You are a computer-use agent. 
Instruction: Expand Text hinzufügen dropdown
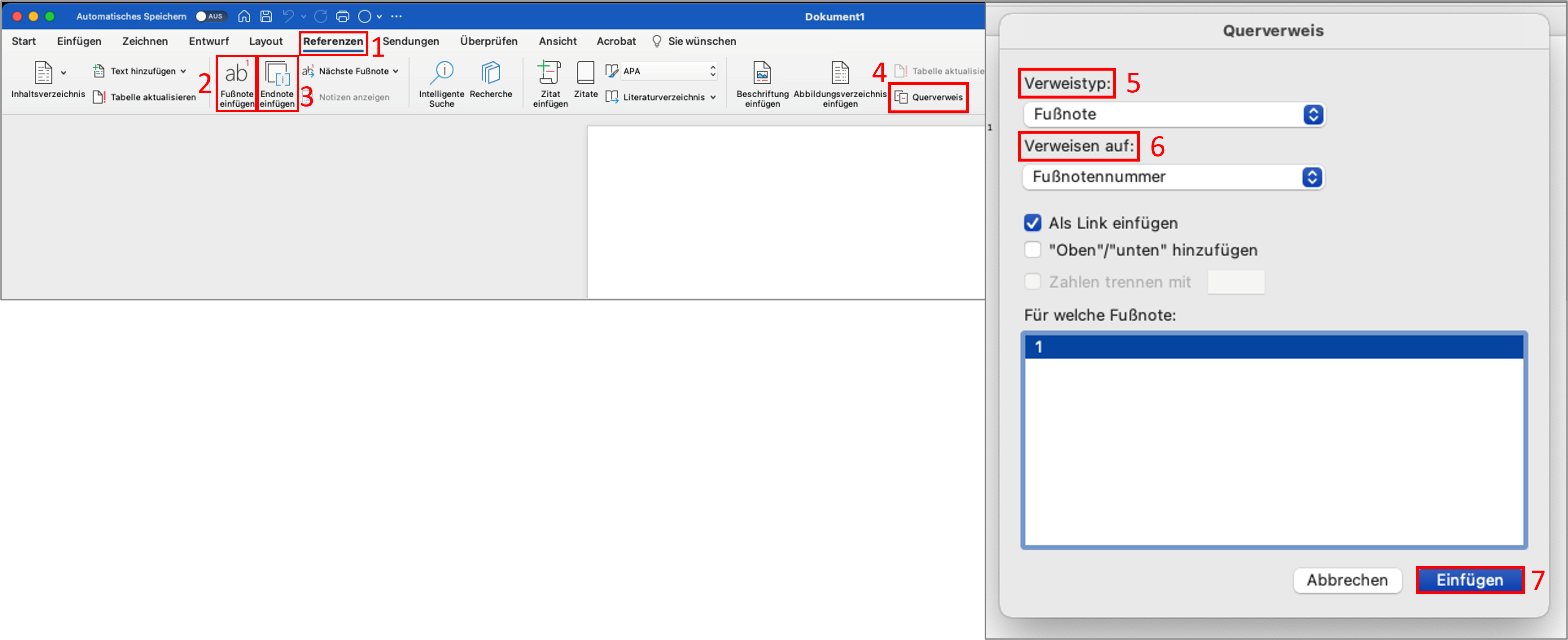click(x=183, y=71)
